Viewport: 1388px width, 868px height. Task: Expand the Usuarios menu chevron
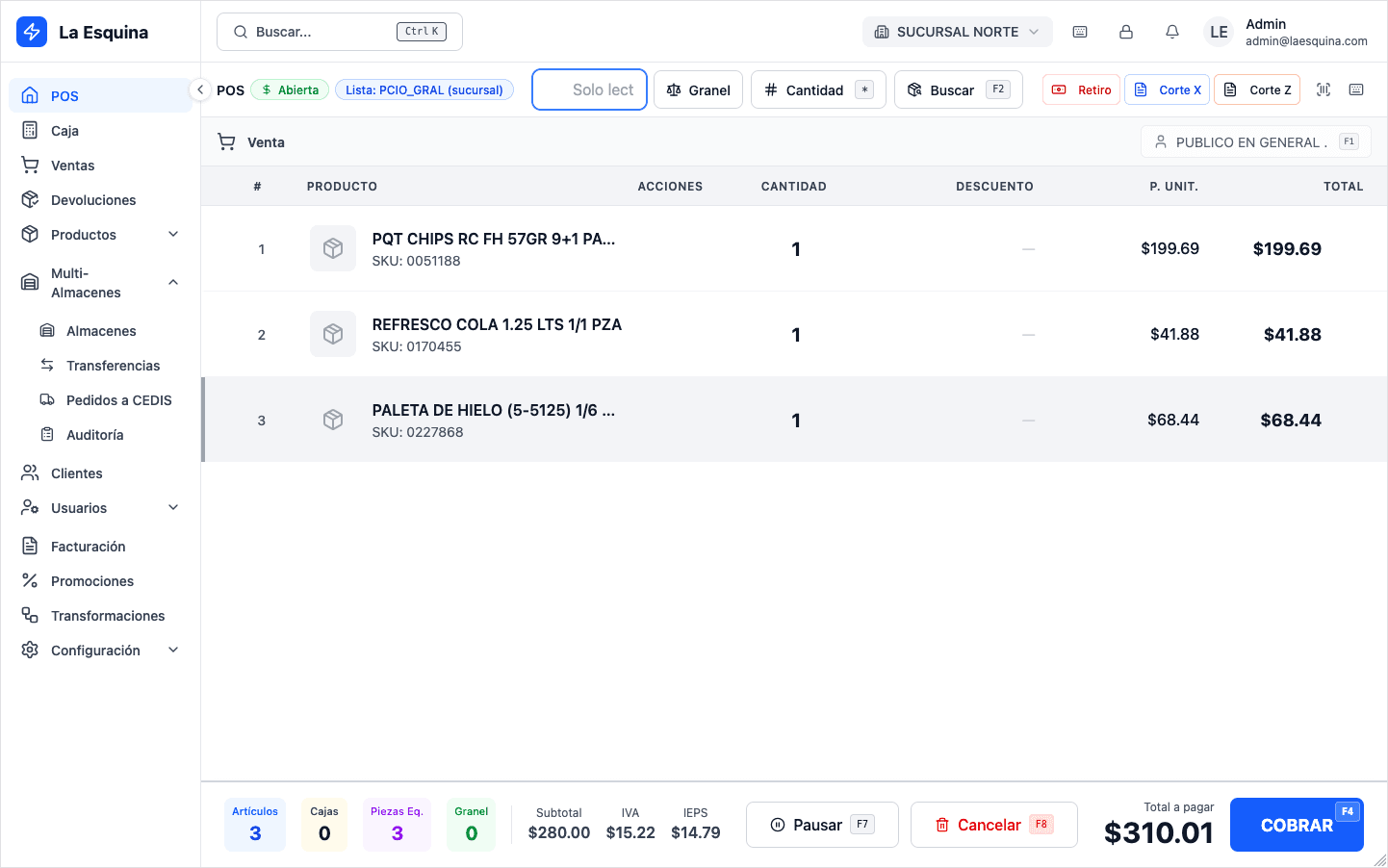point(173,507)
